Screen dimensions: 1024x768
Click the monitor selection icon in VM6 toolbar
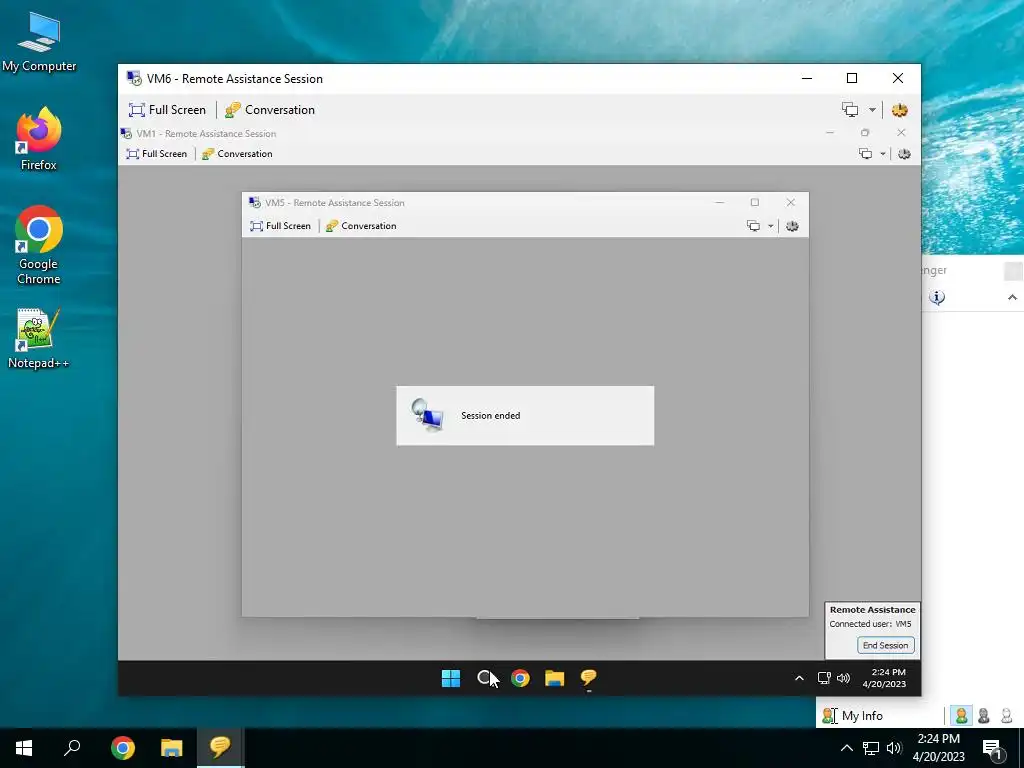(850, 110)
